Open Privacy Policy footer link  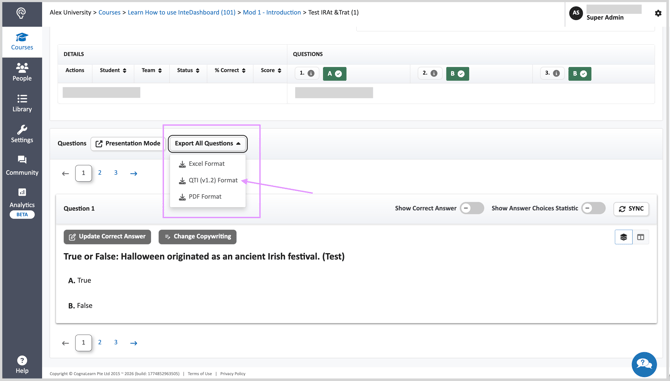pyautogui.click(x=233, y=374)
